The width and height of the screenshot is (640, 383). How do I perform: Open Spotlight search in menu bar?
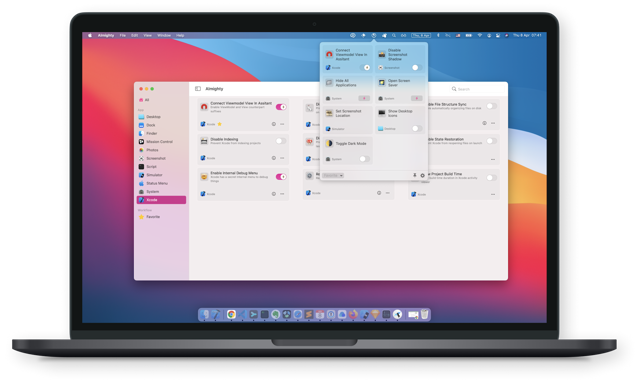tap(394, 36)
